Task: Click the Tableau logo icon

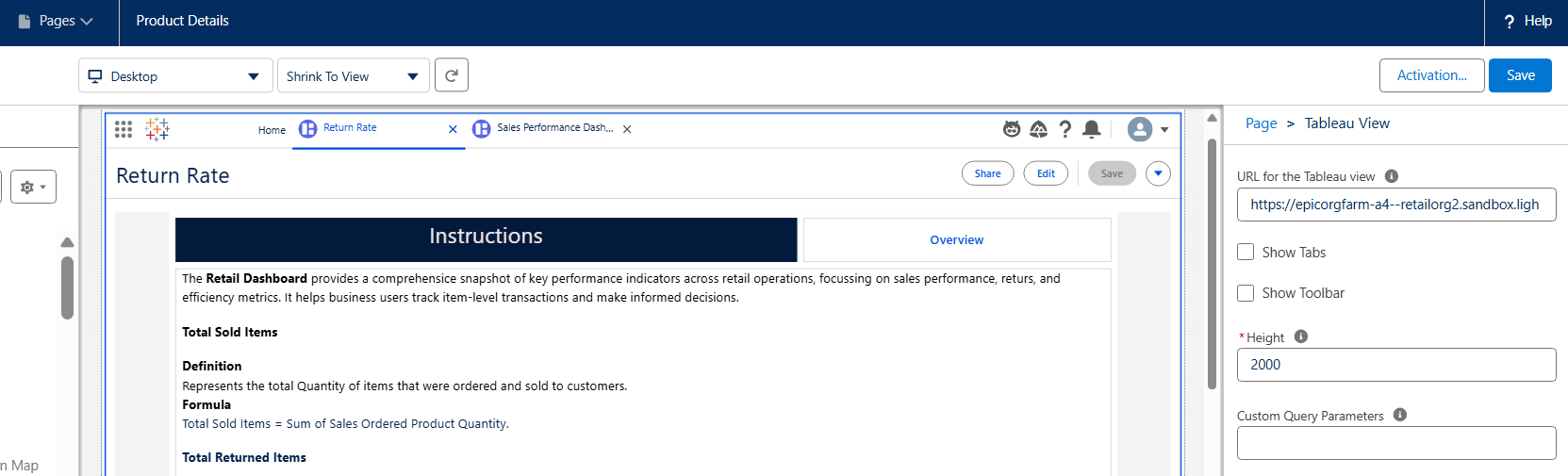Action: [x=157, y=129]
